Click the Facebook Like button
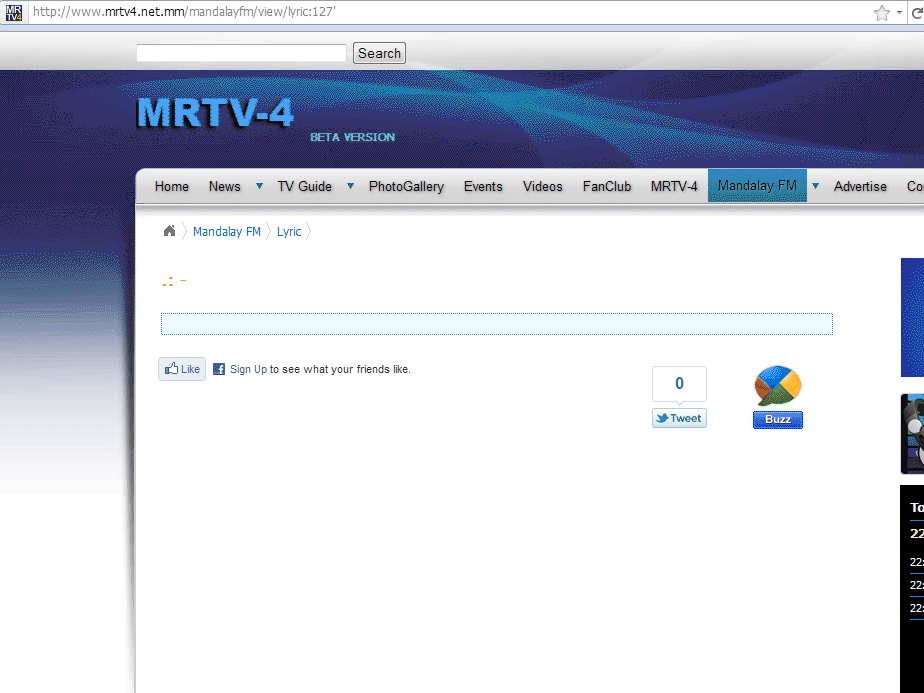The image size is (924, 693). tap(182, 369)
